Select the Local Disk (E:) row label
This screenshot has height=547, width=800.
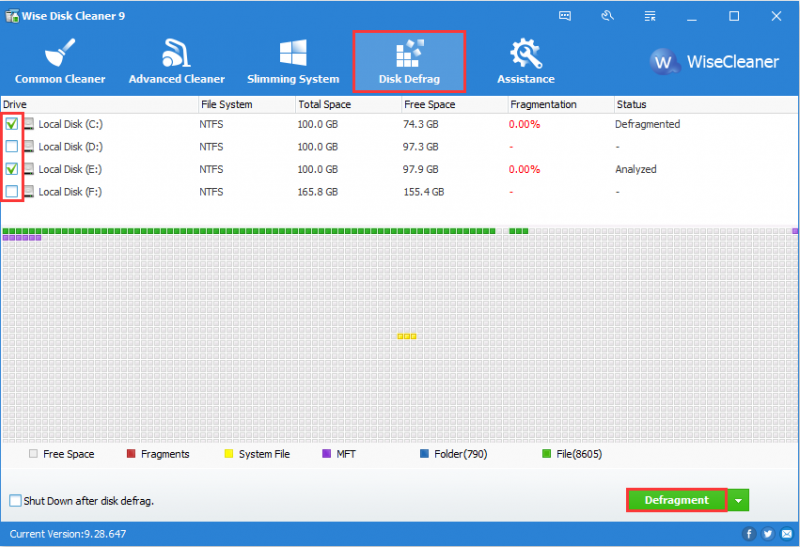tap(70, 169)
